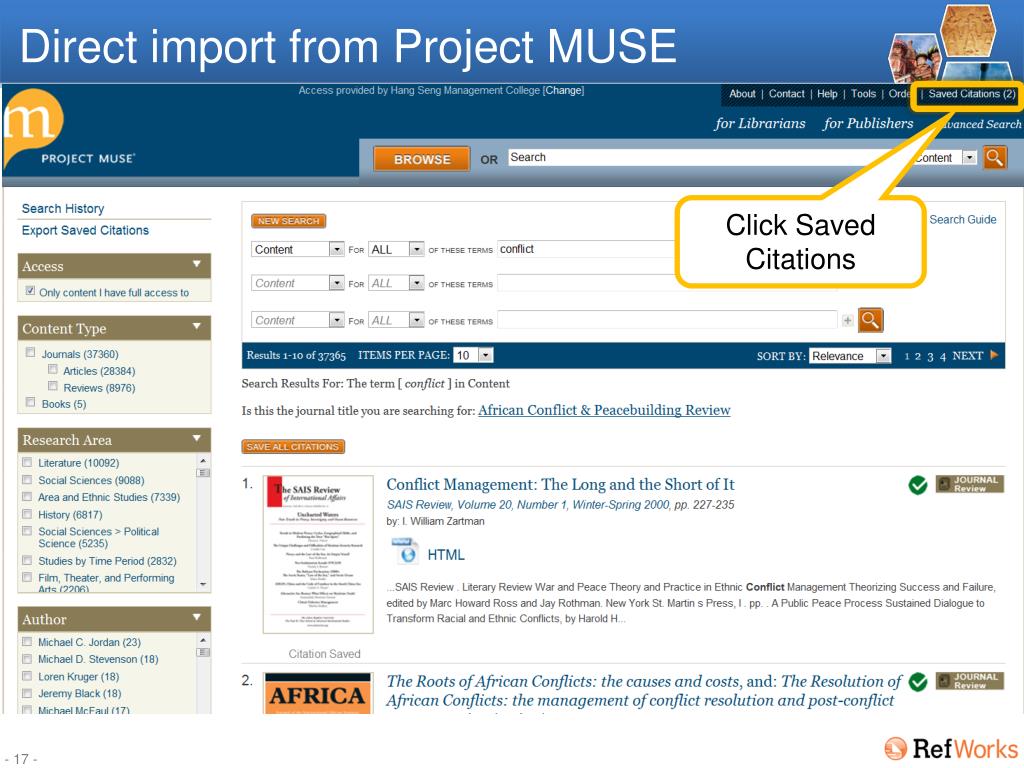Click Change institution link
Viewport: 1024px width, 768px height.
tap(564, 90)
